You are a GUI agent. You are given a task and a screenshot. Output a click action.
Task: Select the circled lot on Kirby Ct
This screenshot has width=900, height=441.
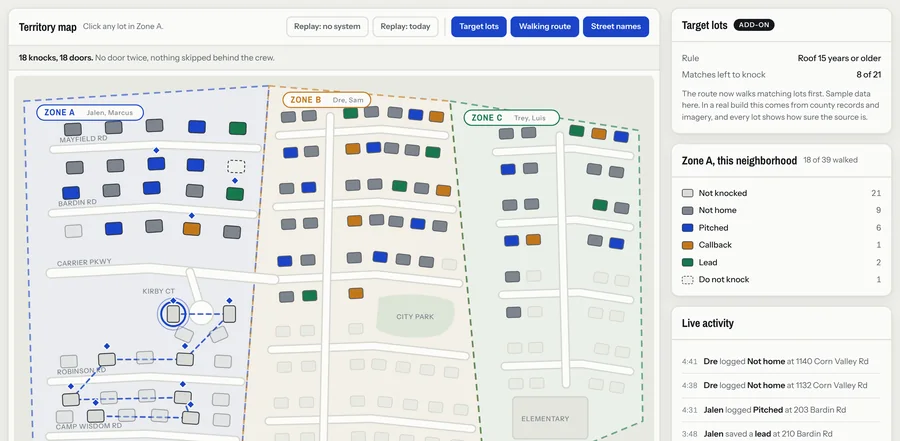(173, 314)
